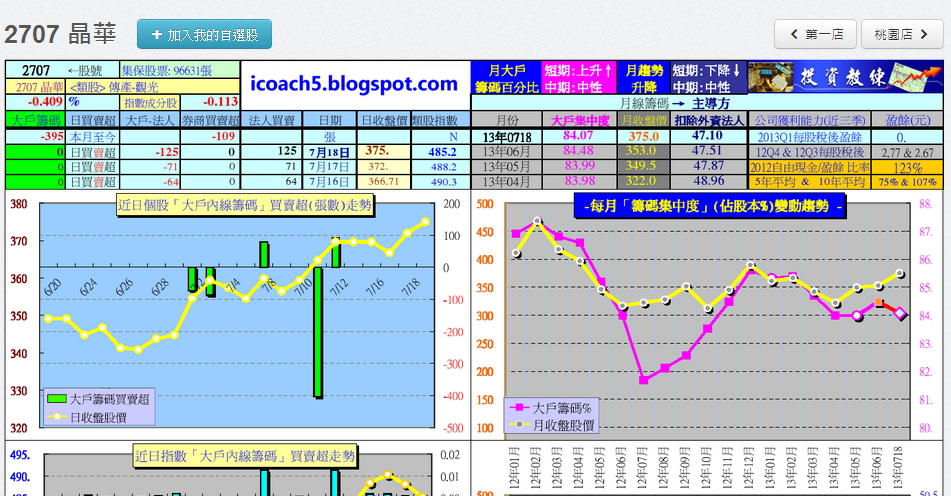
Task: Click the 123% ratio value
Action: tap(907, 167)
